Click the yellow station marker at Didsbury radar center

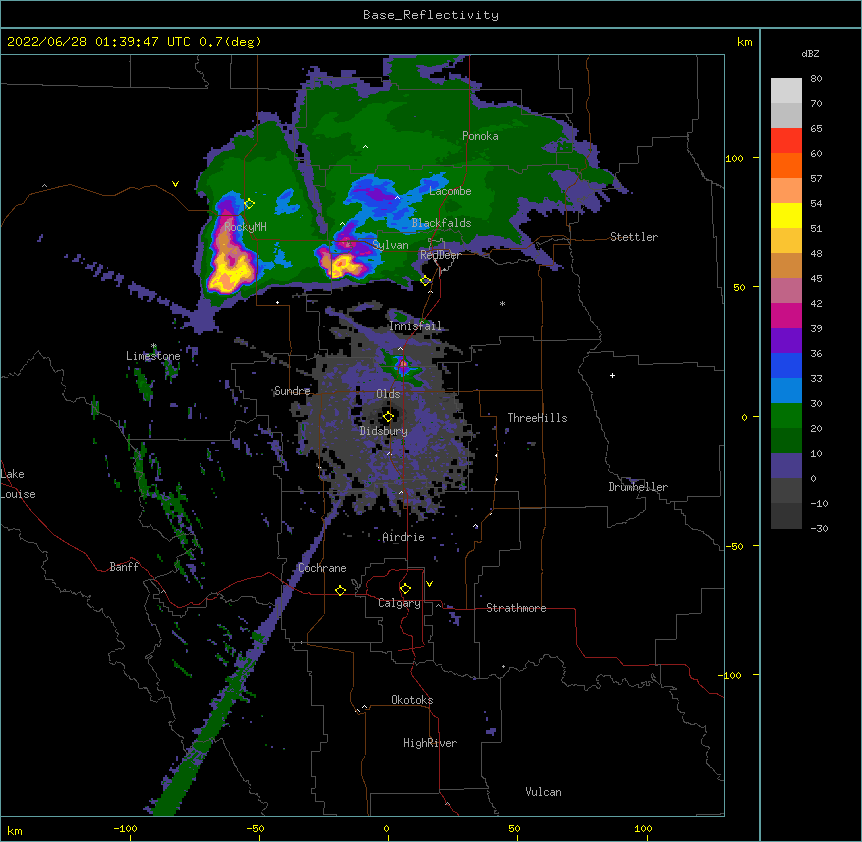(x=388, y=416)
